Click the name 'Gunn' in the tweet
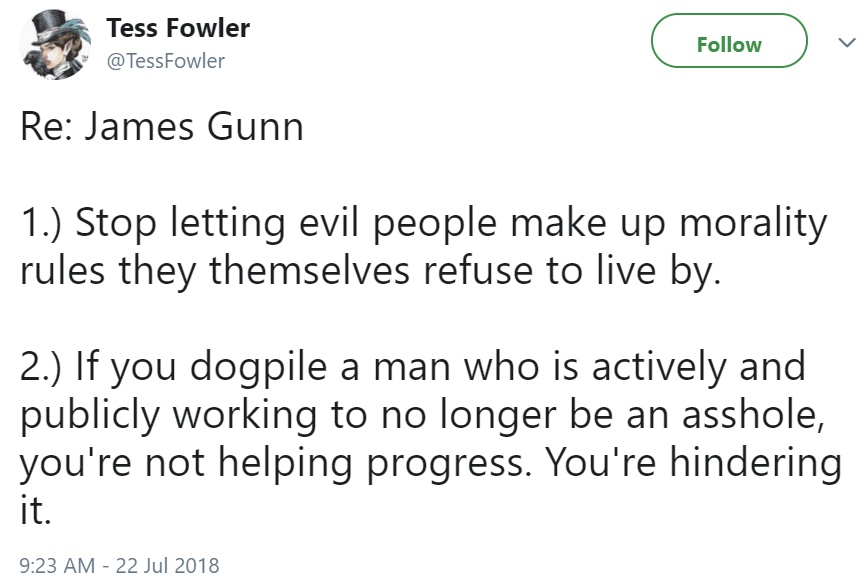 255,127
